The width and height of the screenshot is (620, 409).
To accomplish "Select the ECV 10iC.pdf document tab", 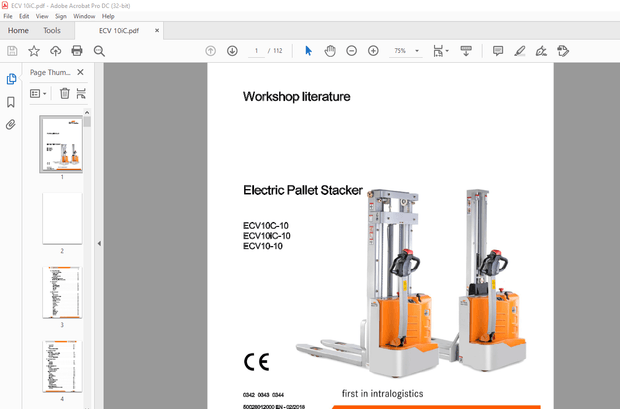I will pos(119,31).
